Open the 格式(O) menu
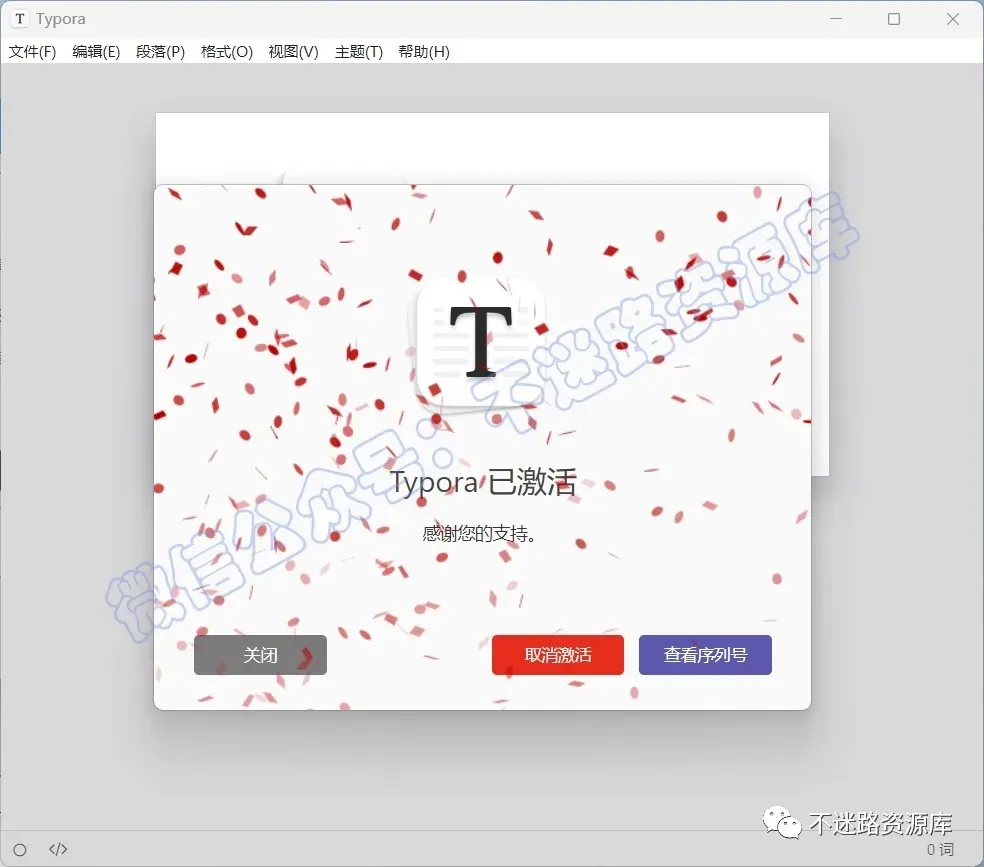 point(227,51)
